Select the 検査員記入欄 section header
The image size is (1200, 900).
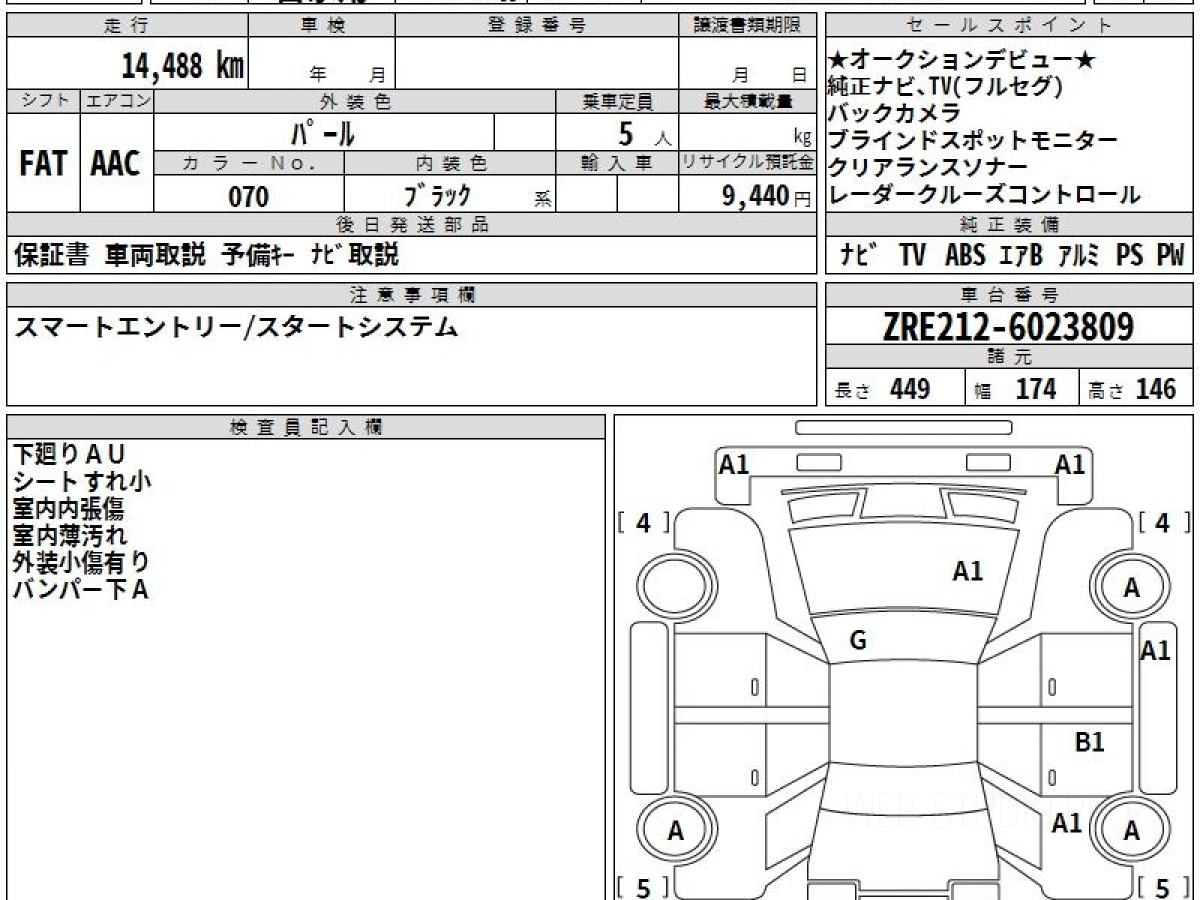coord(306,427)
